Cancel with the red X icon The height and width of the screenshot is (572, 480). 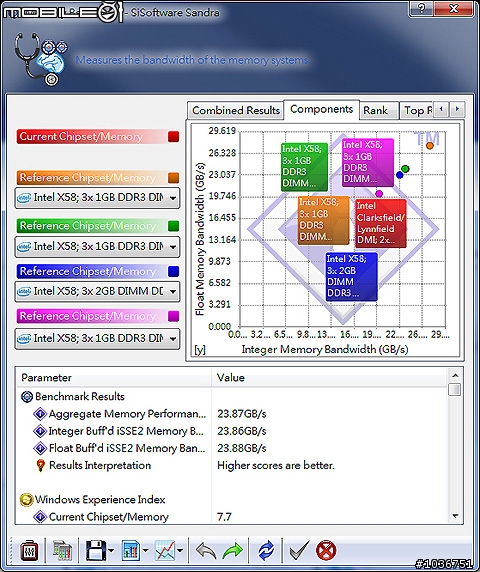coord(326,551)
